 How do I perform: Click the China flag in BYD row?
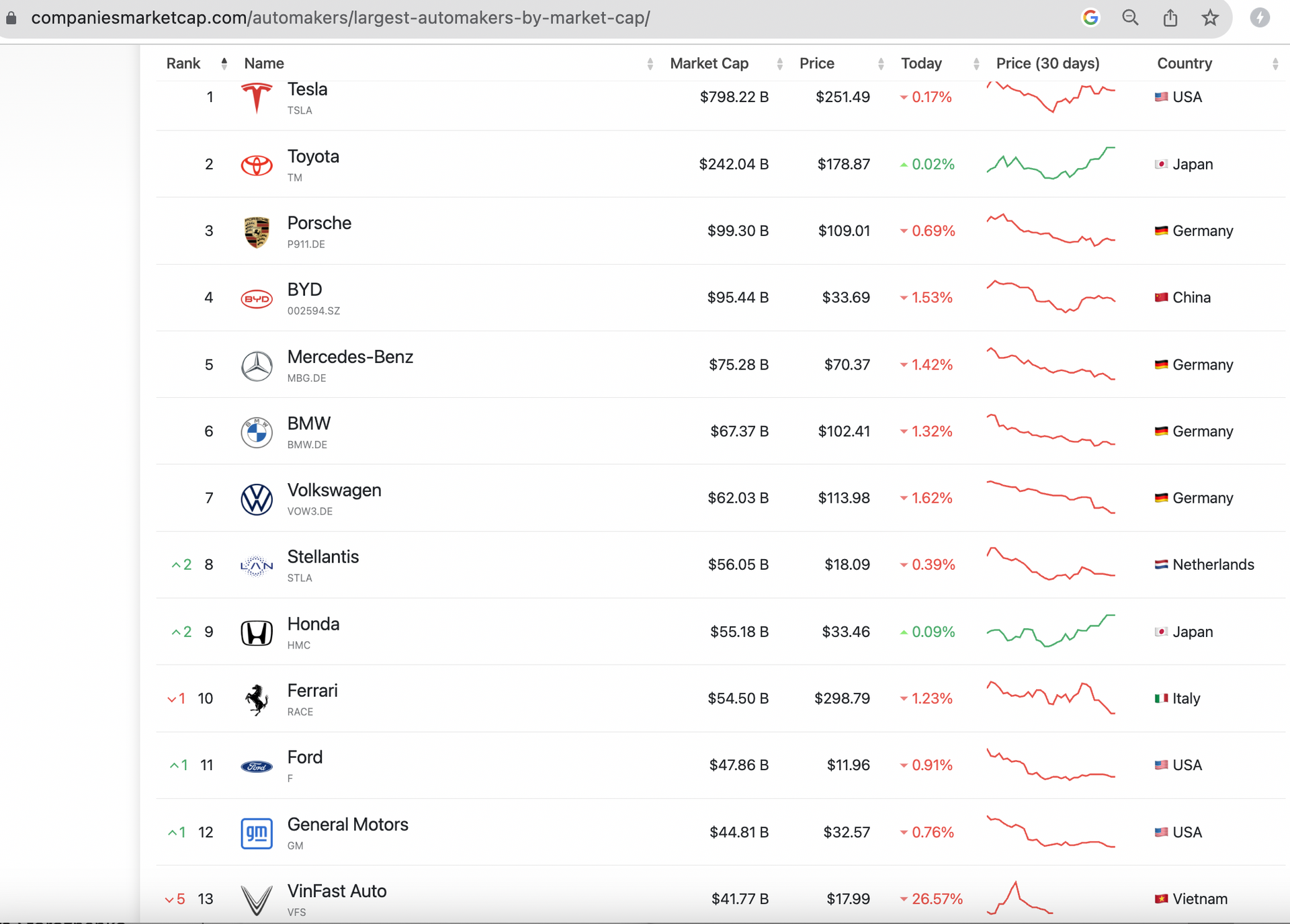coord(1161,297)
